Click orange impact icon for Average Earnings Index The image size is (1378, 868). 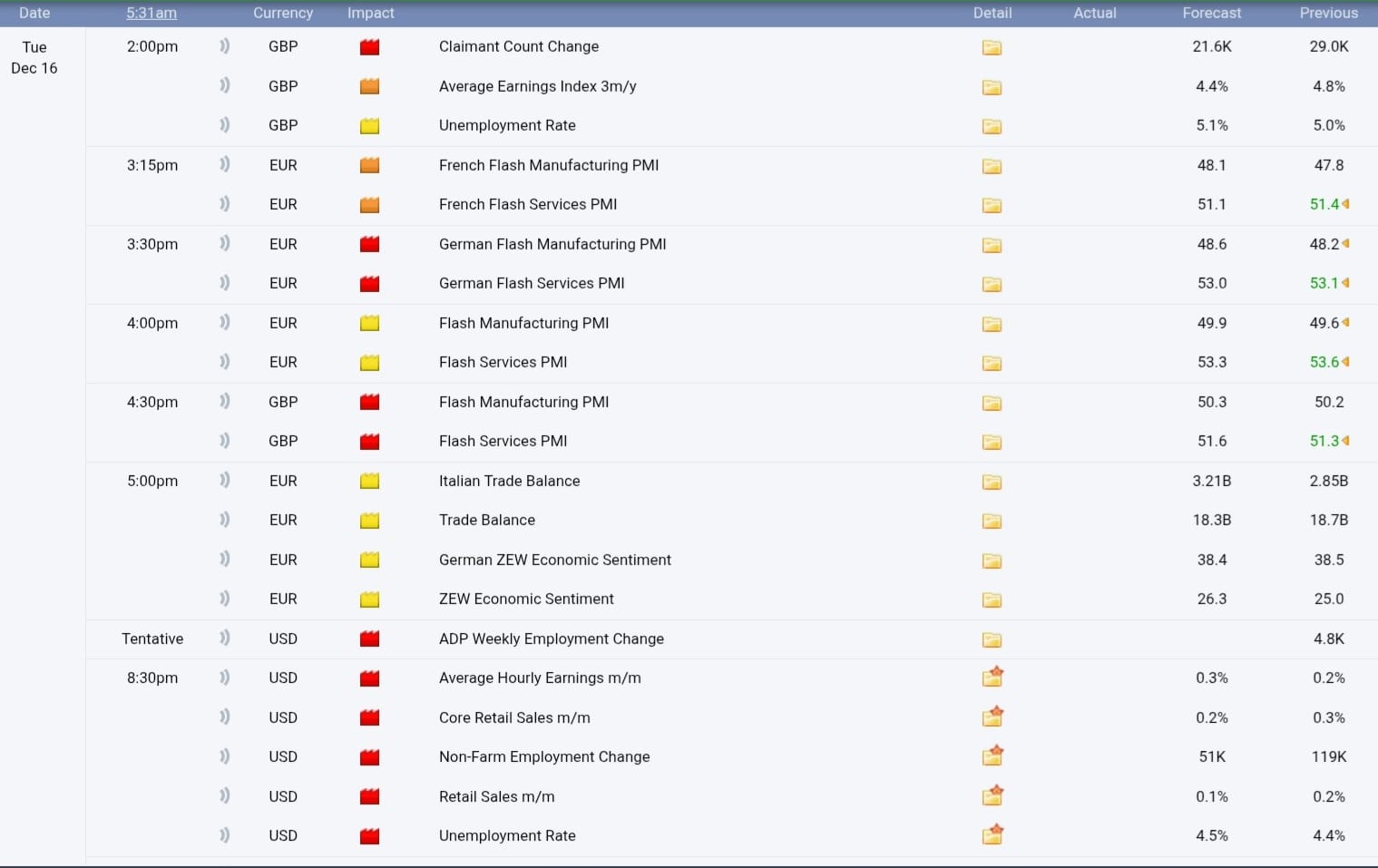tap(369, 87)
